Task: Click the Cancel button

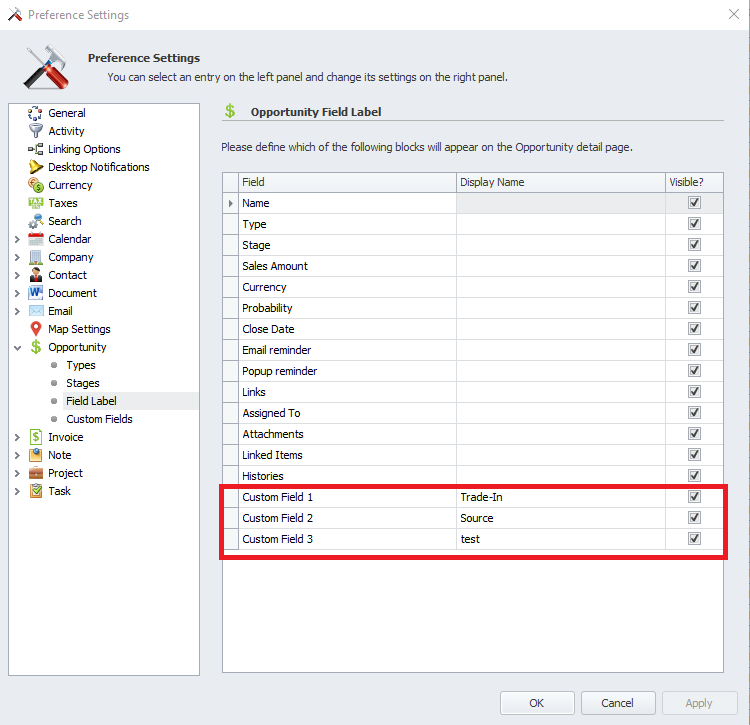Action: (x=619, y=702)
